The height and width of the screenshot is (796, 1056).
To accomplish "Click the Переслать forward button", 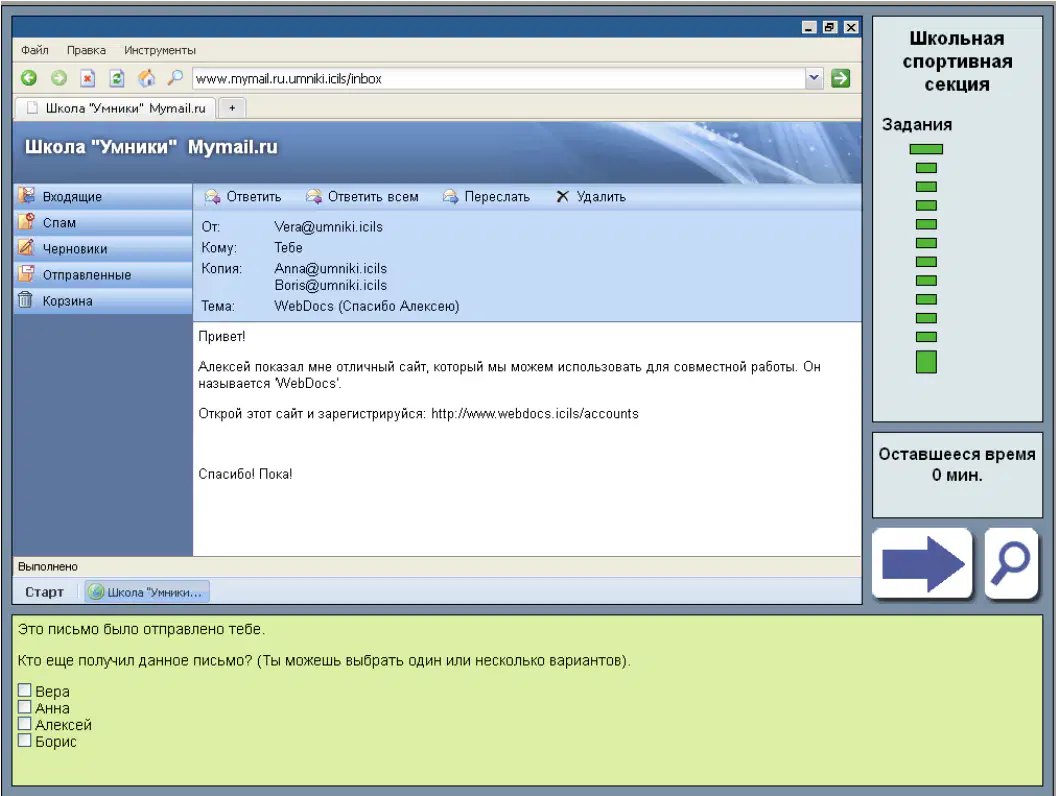I will 486,197.
